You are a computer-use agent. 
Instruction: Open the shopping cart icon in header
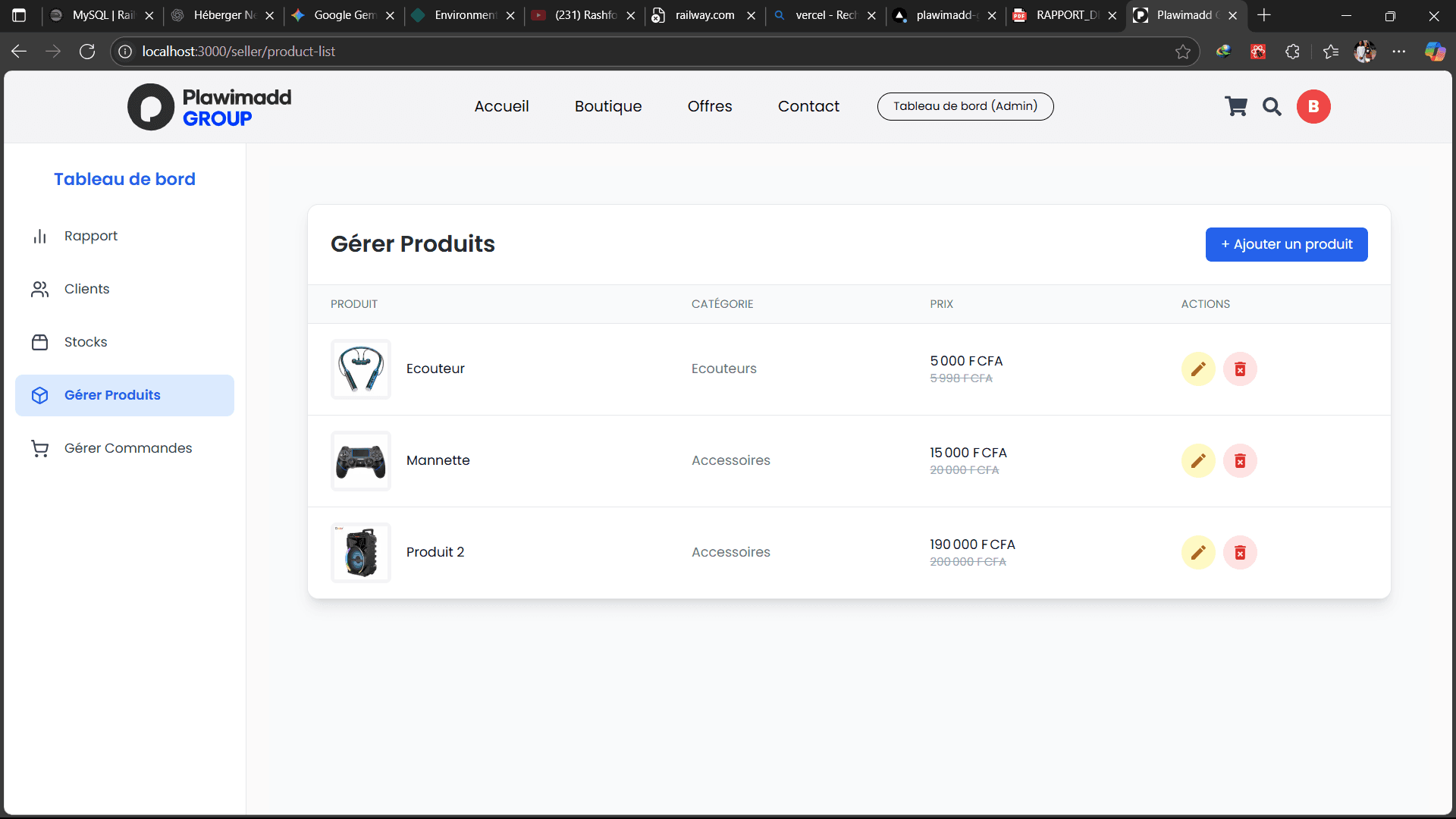pos(1236,107)
